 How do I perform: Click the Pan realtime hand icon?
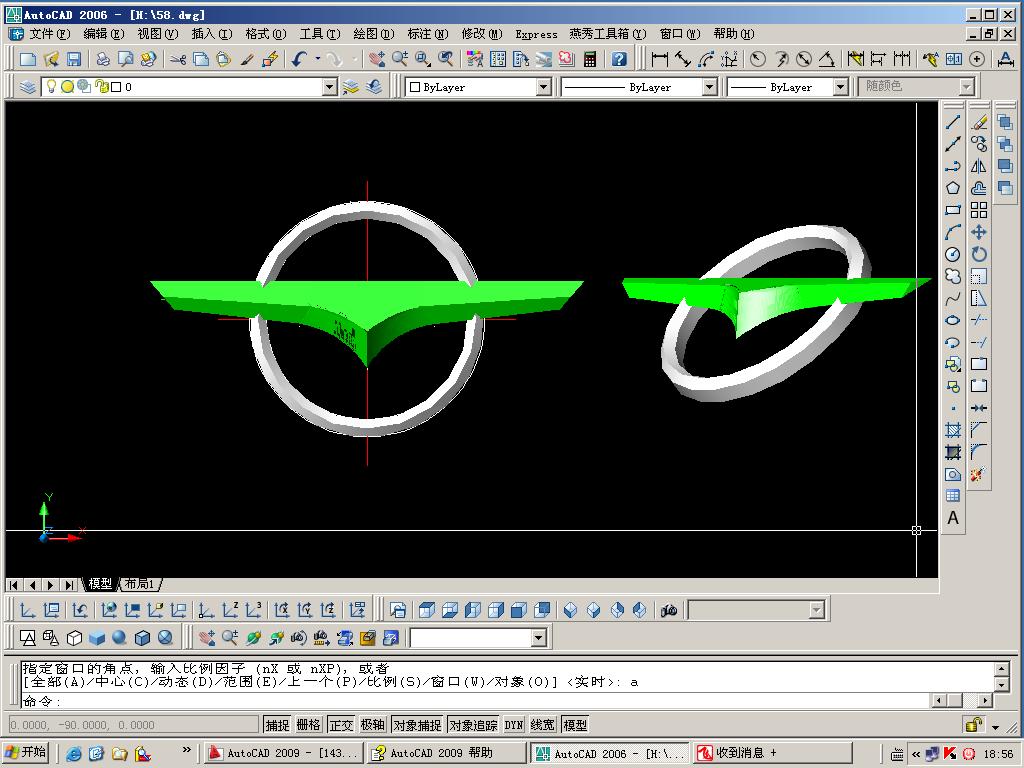(x=376, y=59)
